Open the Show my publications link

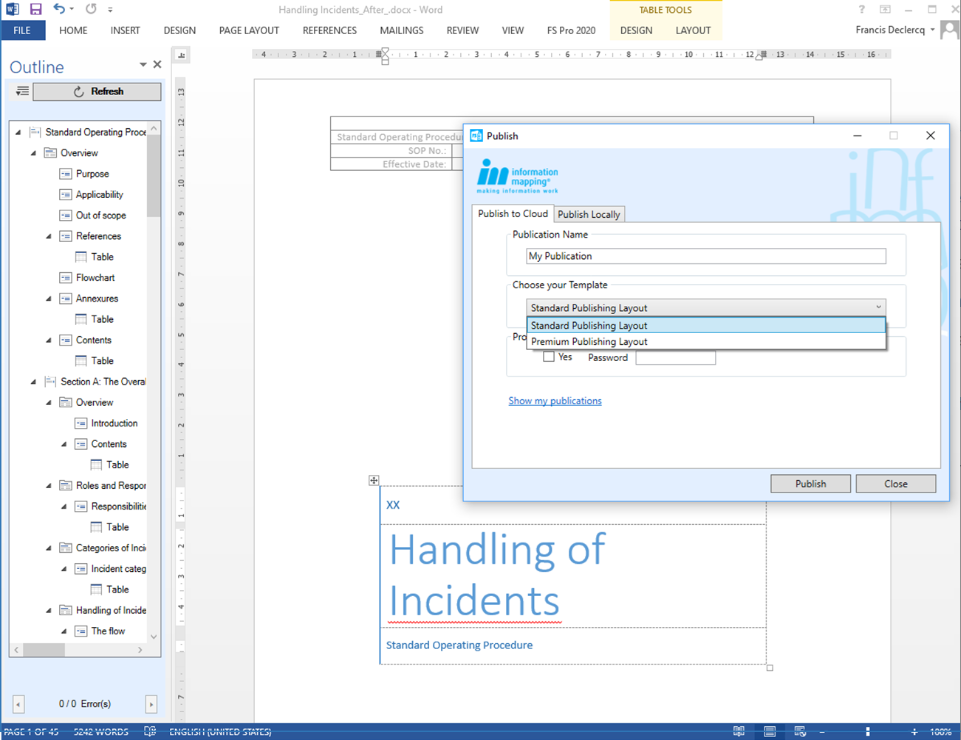click(x=554, y=400)
